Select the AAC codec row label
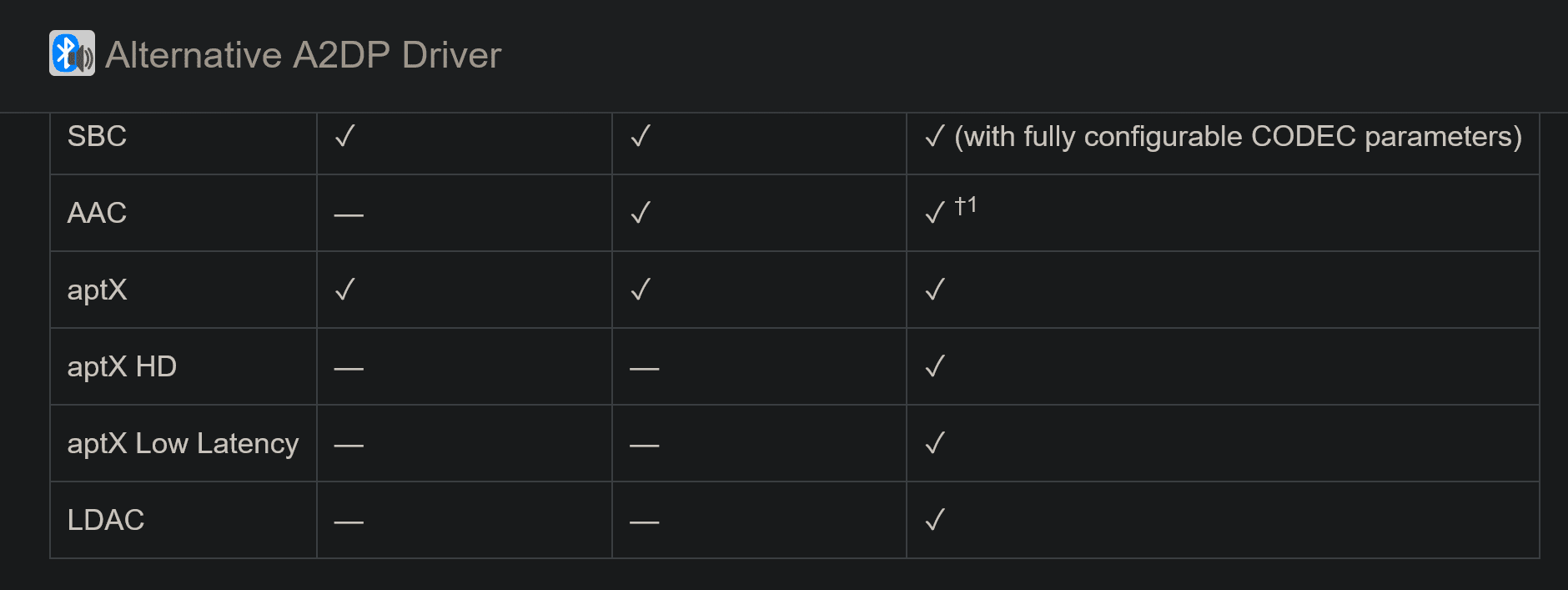The height and width of the screenshot is (590, 1568). [x=97, y=213]
